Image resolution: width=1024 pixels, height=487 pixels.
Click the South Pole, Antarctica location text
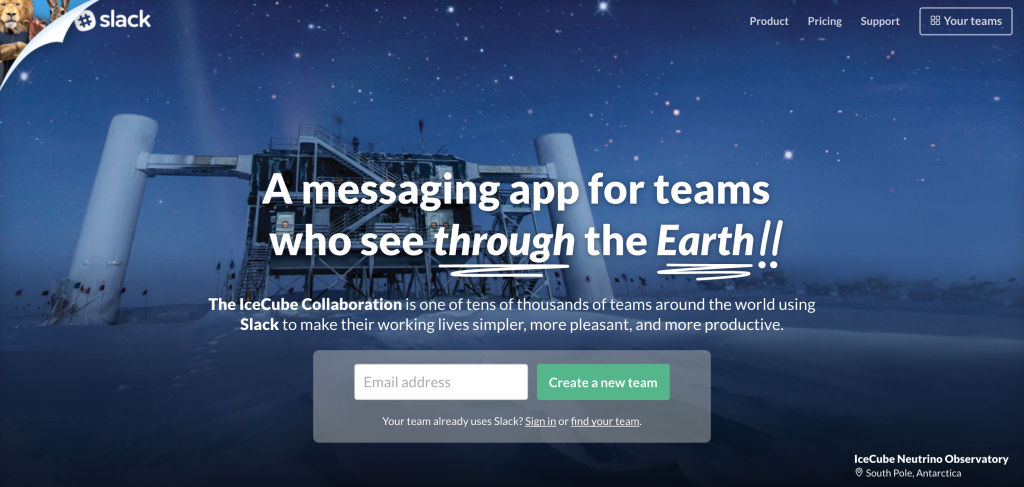point(913,473)
